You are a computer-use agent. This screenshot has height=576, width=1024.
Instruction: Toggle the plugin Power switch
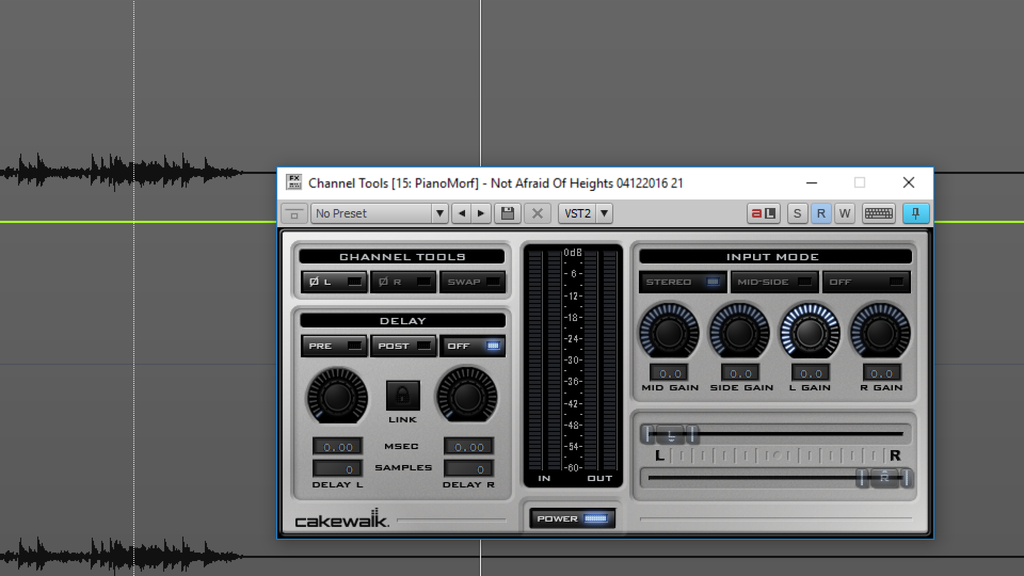572,518
